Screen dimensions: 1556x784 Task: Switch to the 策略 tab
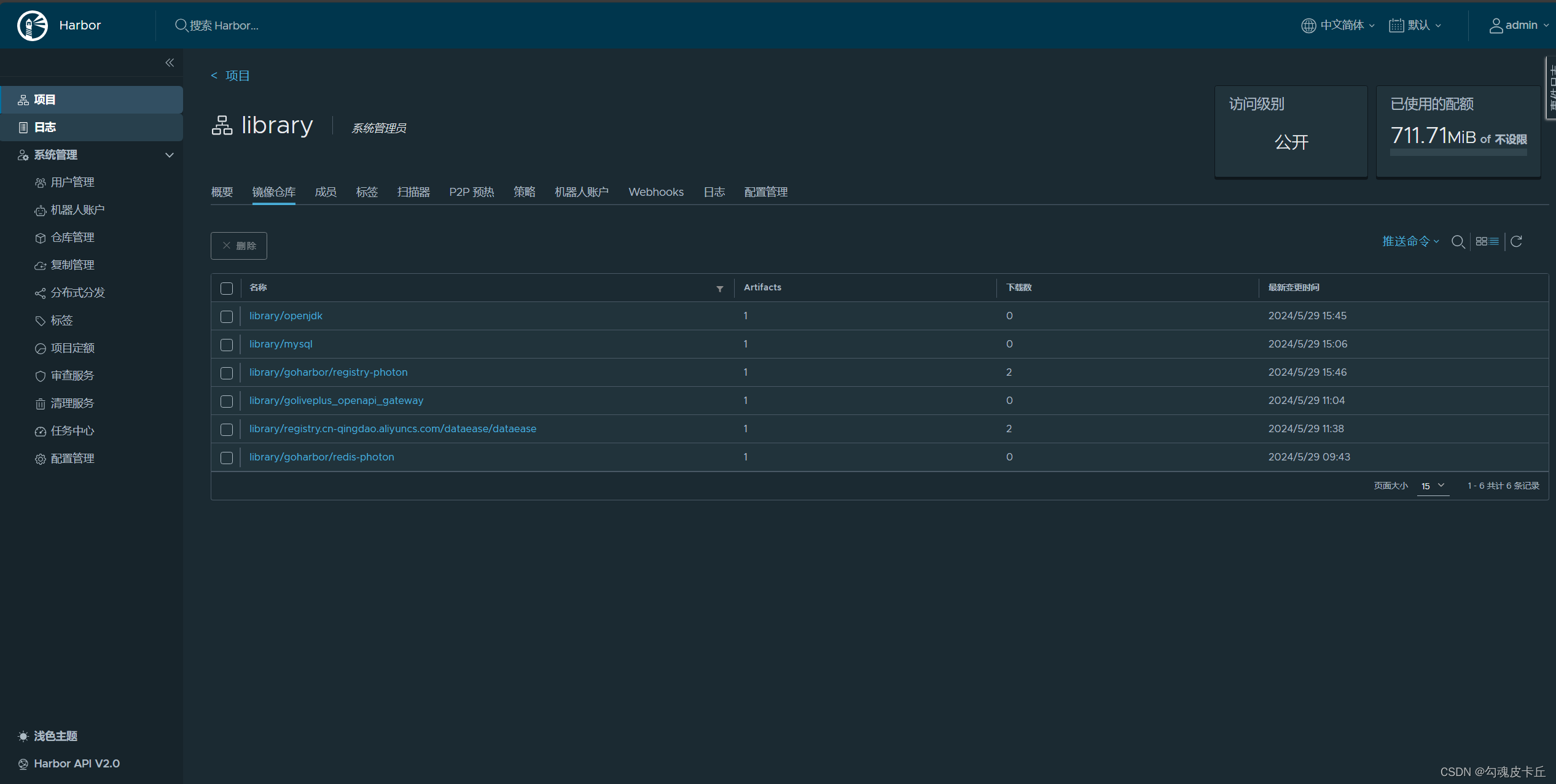click(x=524, y=192)
